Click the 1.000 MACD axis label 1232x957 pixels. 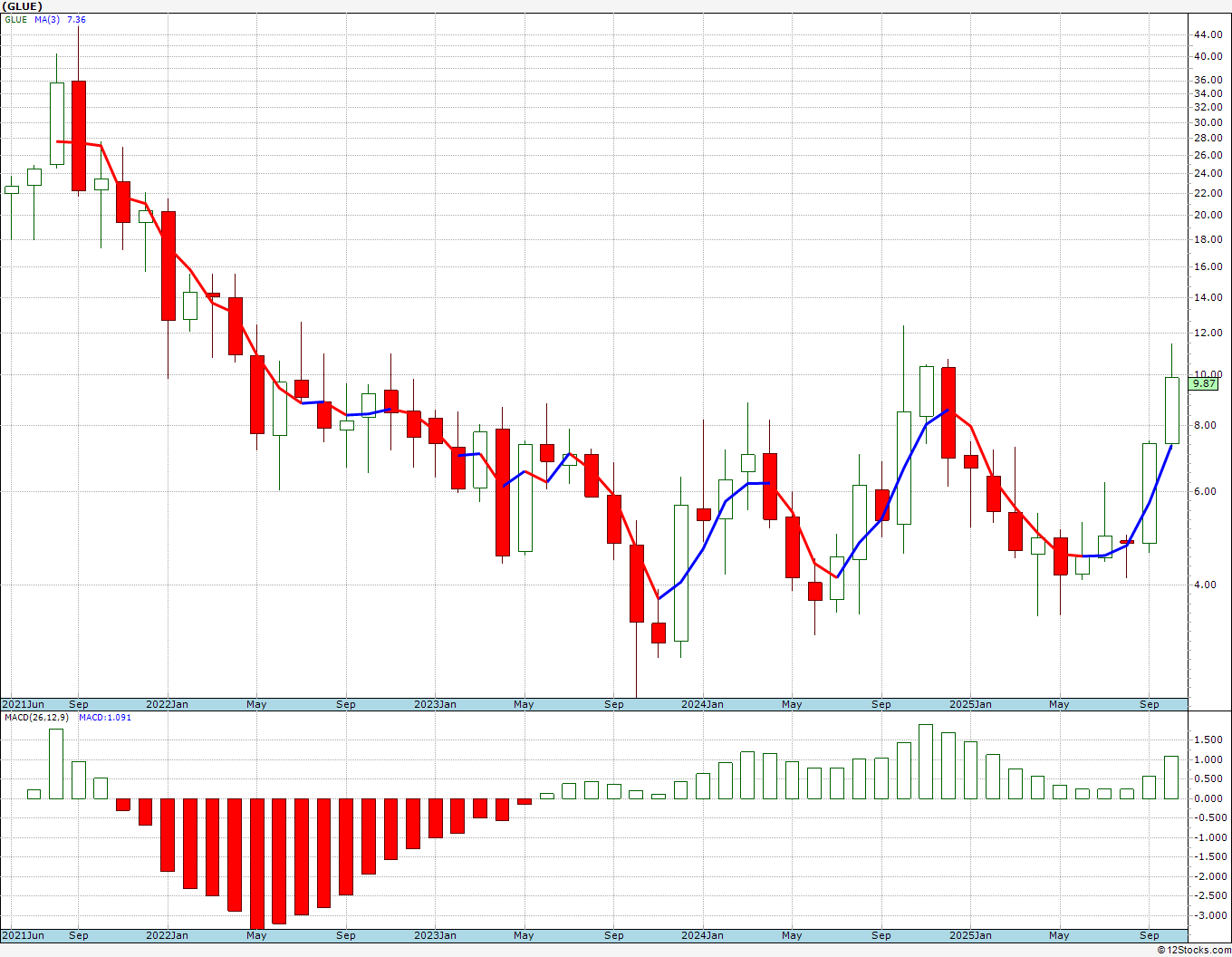(x=1210, y=759)
